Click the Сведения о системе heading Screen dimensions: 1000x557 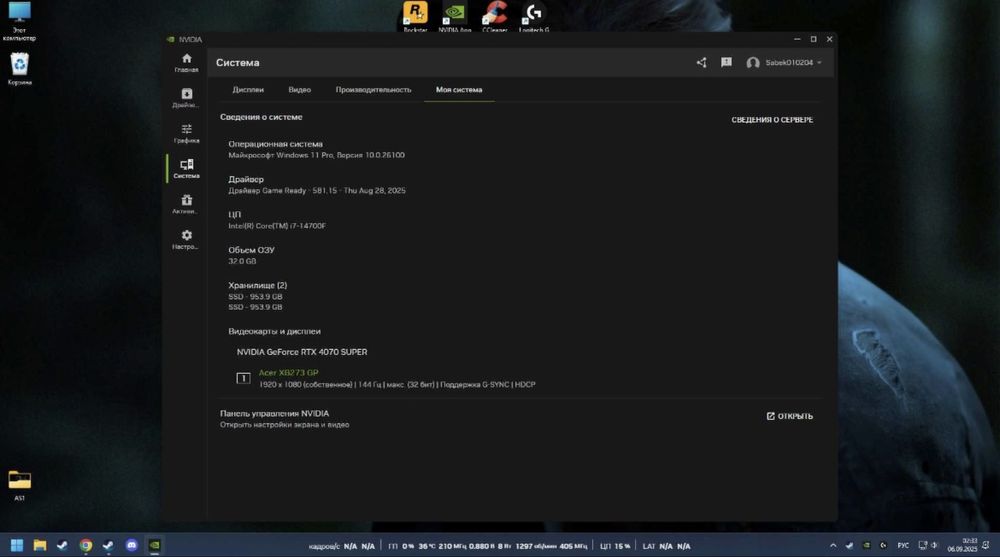[x=261, y=117]
